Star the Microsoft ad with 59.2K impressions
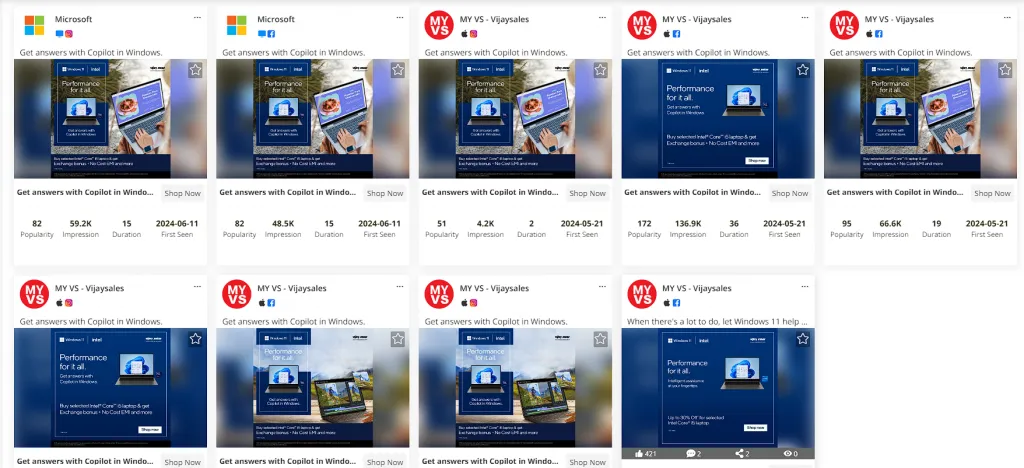The image size is (1024, 468). click(x=195, y=70)
